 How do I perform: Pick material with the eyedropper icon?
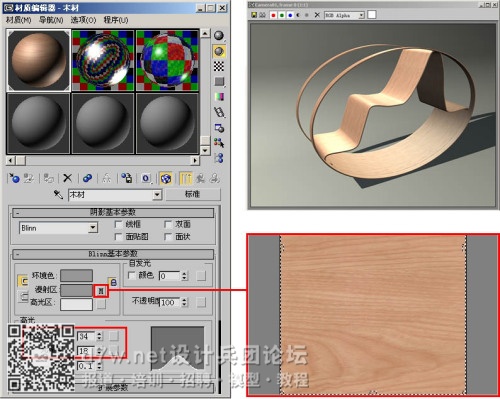point(58,195)
